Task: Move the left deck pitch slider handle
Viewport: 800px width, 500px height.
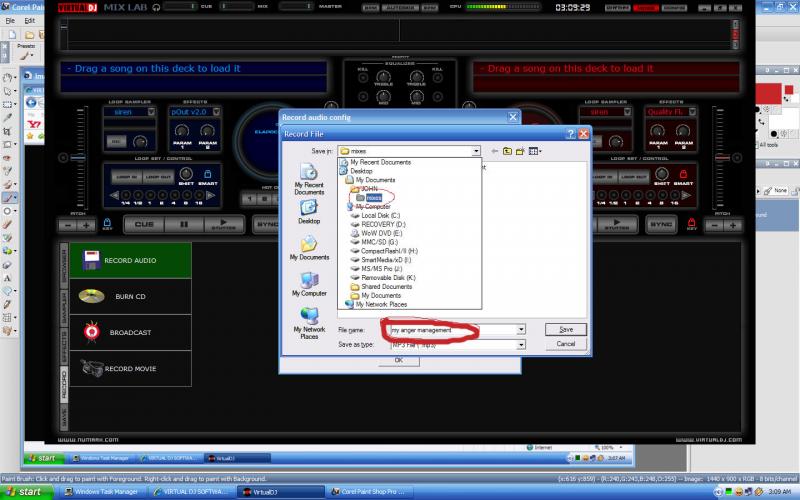Action: click(78, 158)
